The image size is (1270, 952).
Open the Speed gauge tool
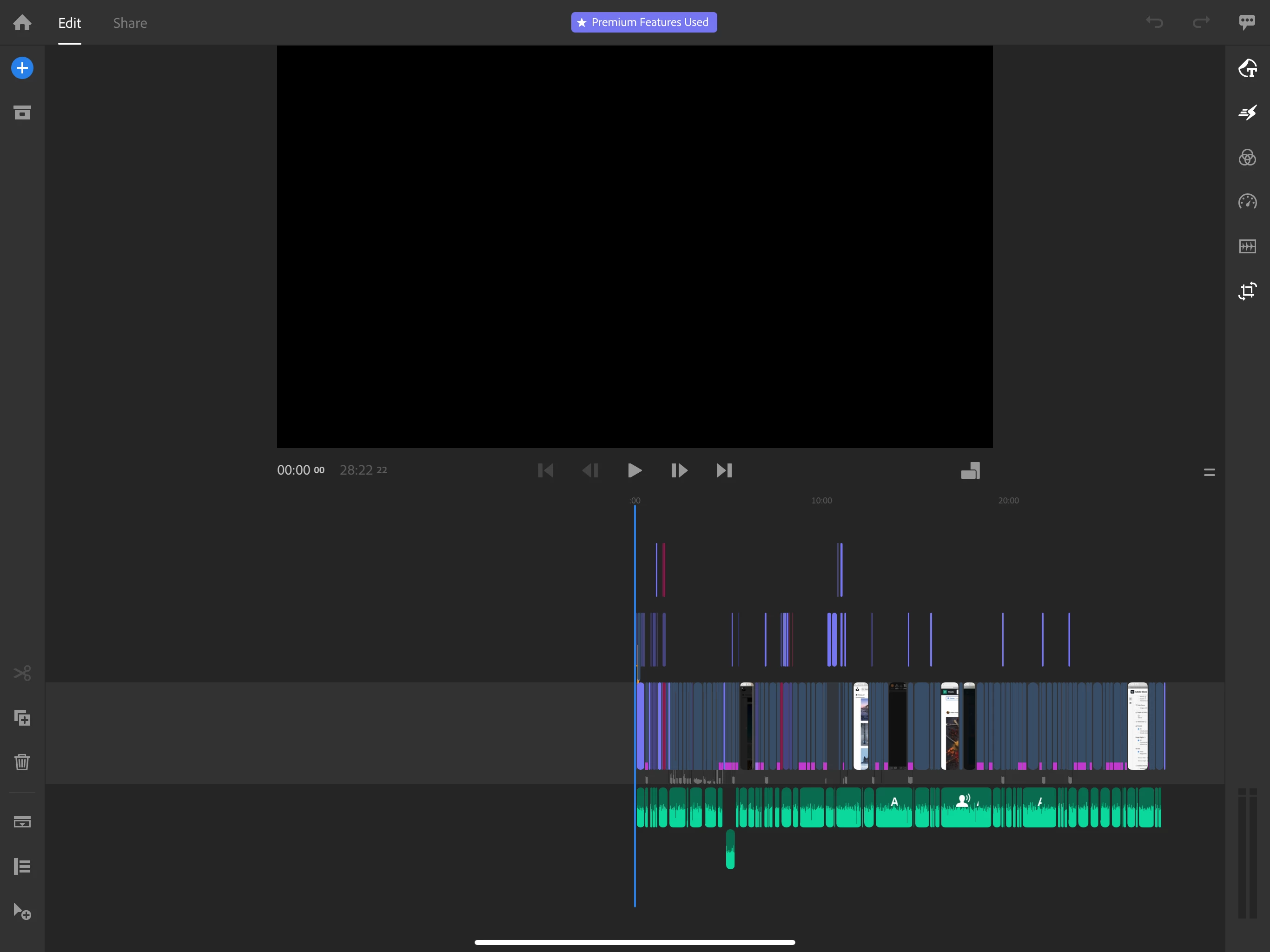(x=1247, y=202)
